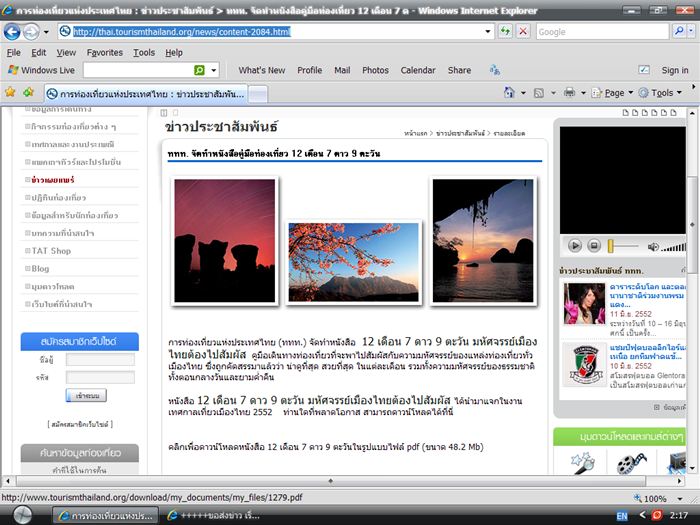Click the Sign in link
Viewport: 700px width, 525px height.
tap(675, 70)
